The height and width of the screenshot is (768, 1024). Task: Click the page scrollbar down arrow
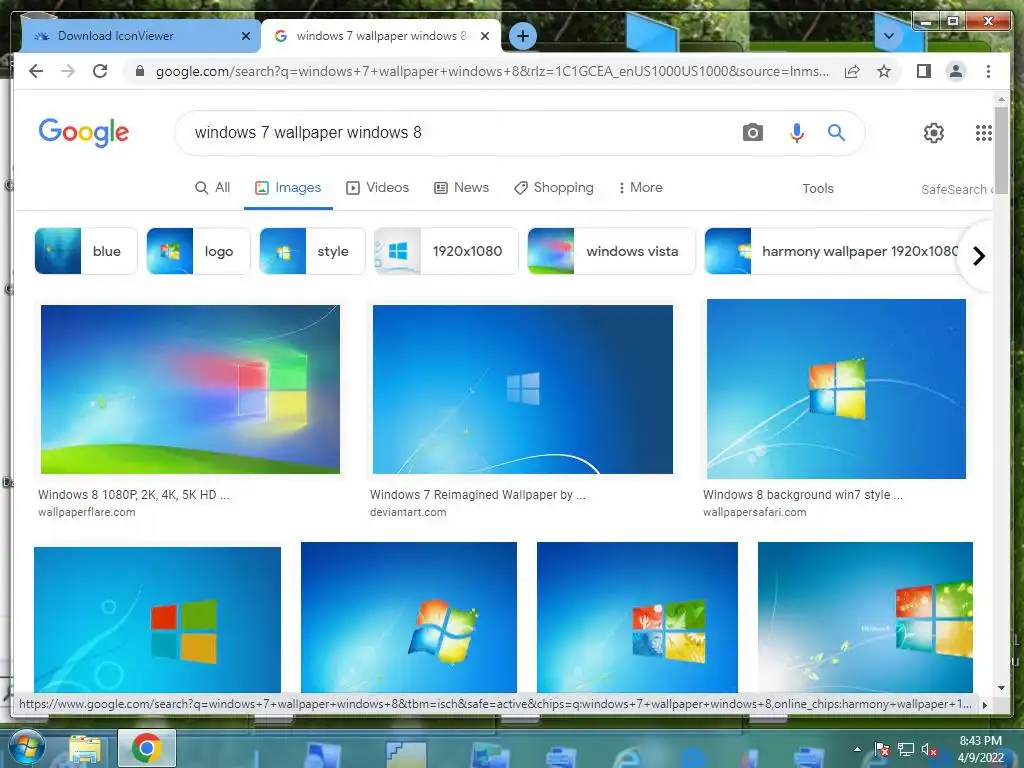pos(1001,688)
